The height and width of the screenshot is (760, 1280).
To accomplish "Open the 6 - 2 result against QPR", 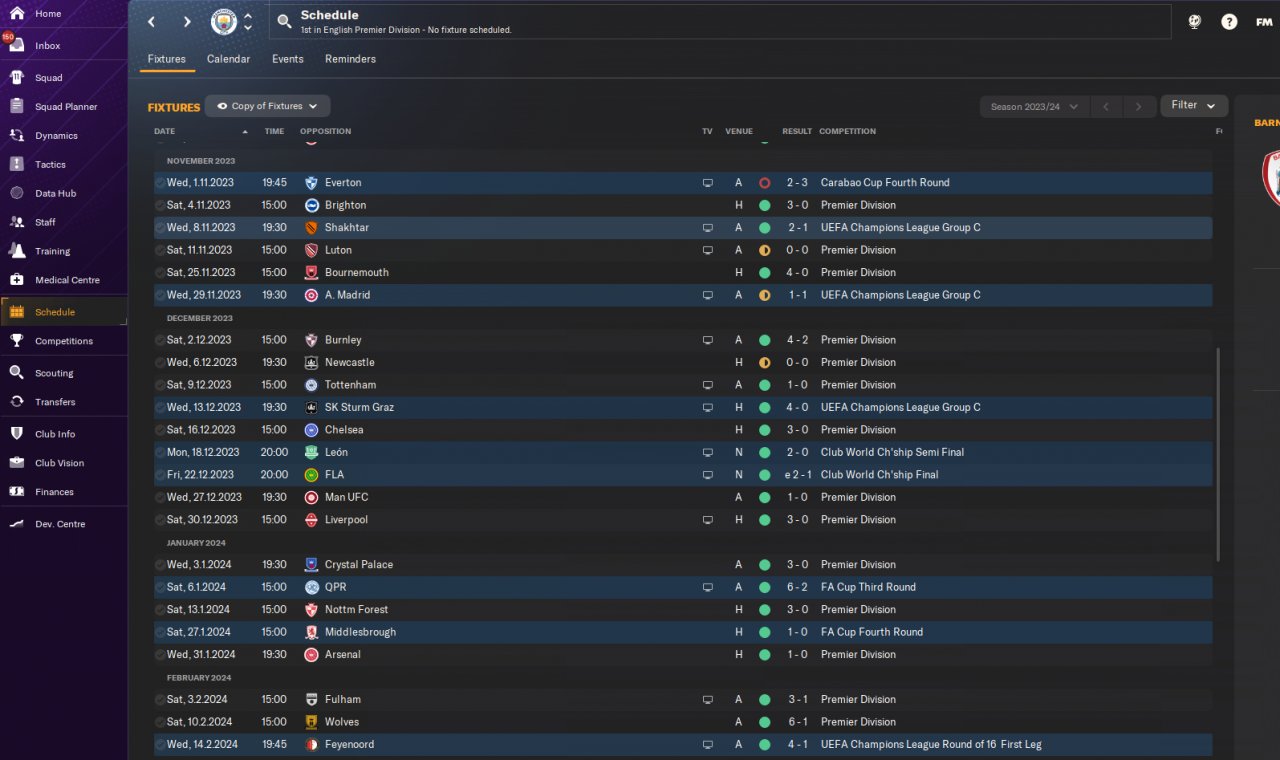I will (x=797, y=587).
